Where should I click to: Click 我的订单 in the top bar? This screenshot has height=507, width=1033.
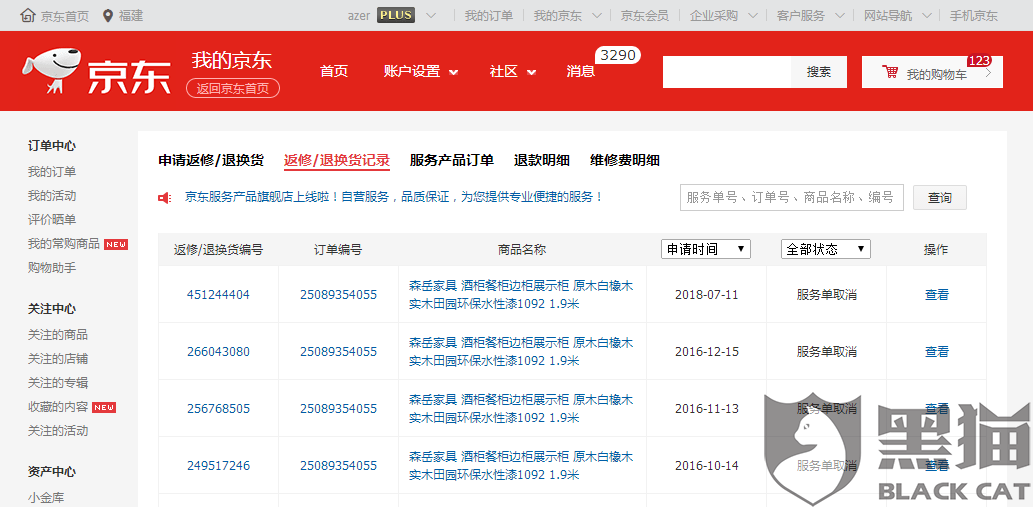click(x=489, y=16)
